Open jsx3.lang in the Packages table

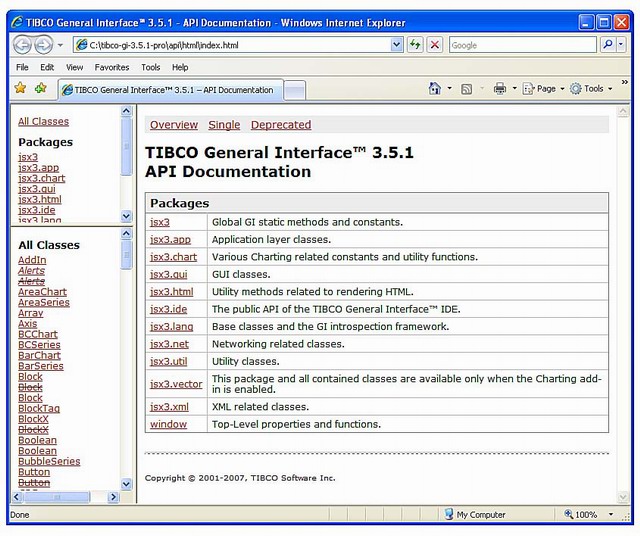pyautogui.click(x=171, y=327)
